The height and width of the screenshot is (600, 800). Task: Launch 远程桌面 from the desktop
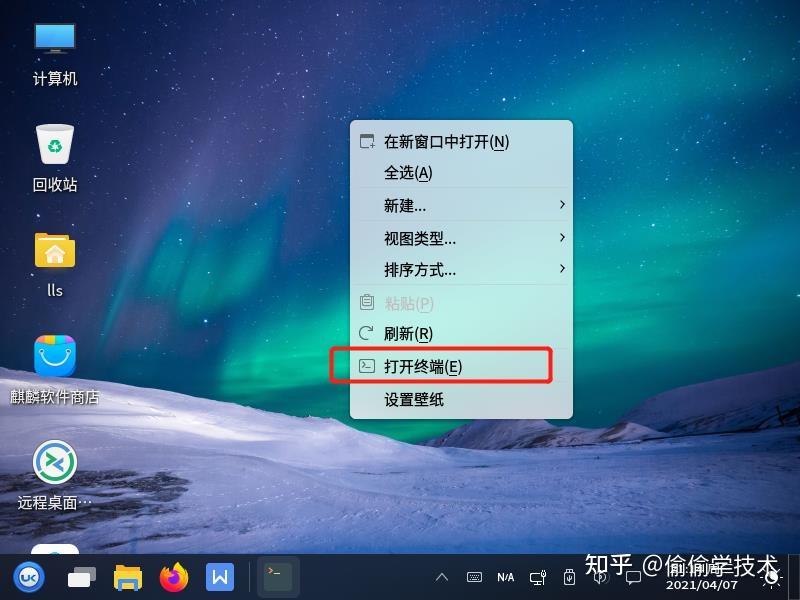point(57,462)
